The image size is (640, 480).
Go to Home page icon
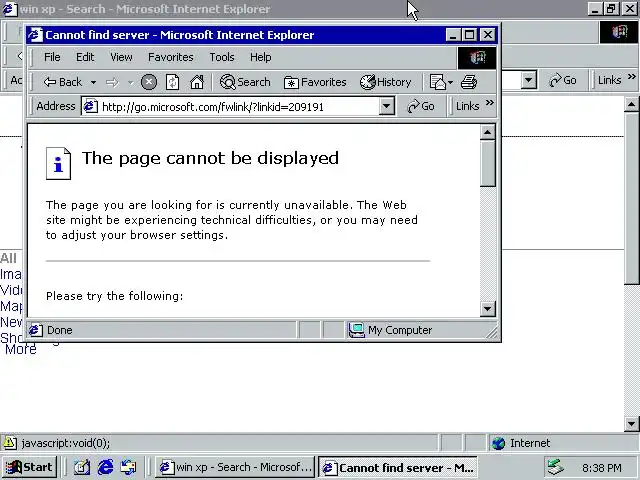197,82
